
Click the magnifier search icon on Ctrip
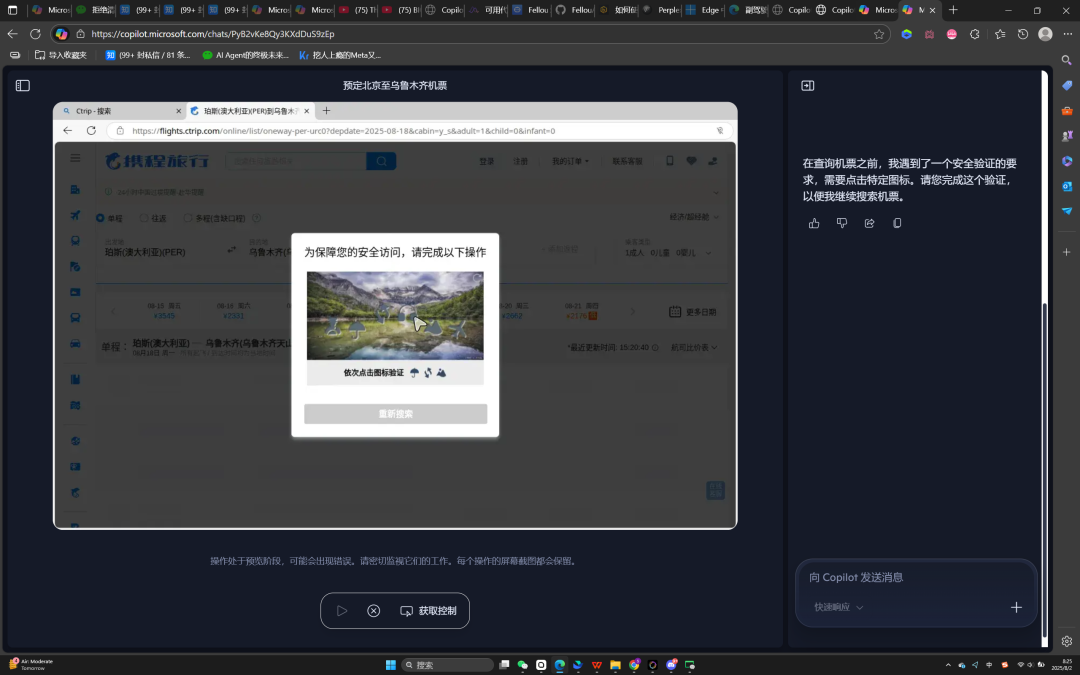point(382,161)
